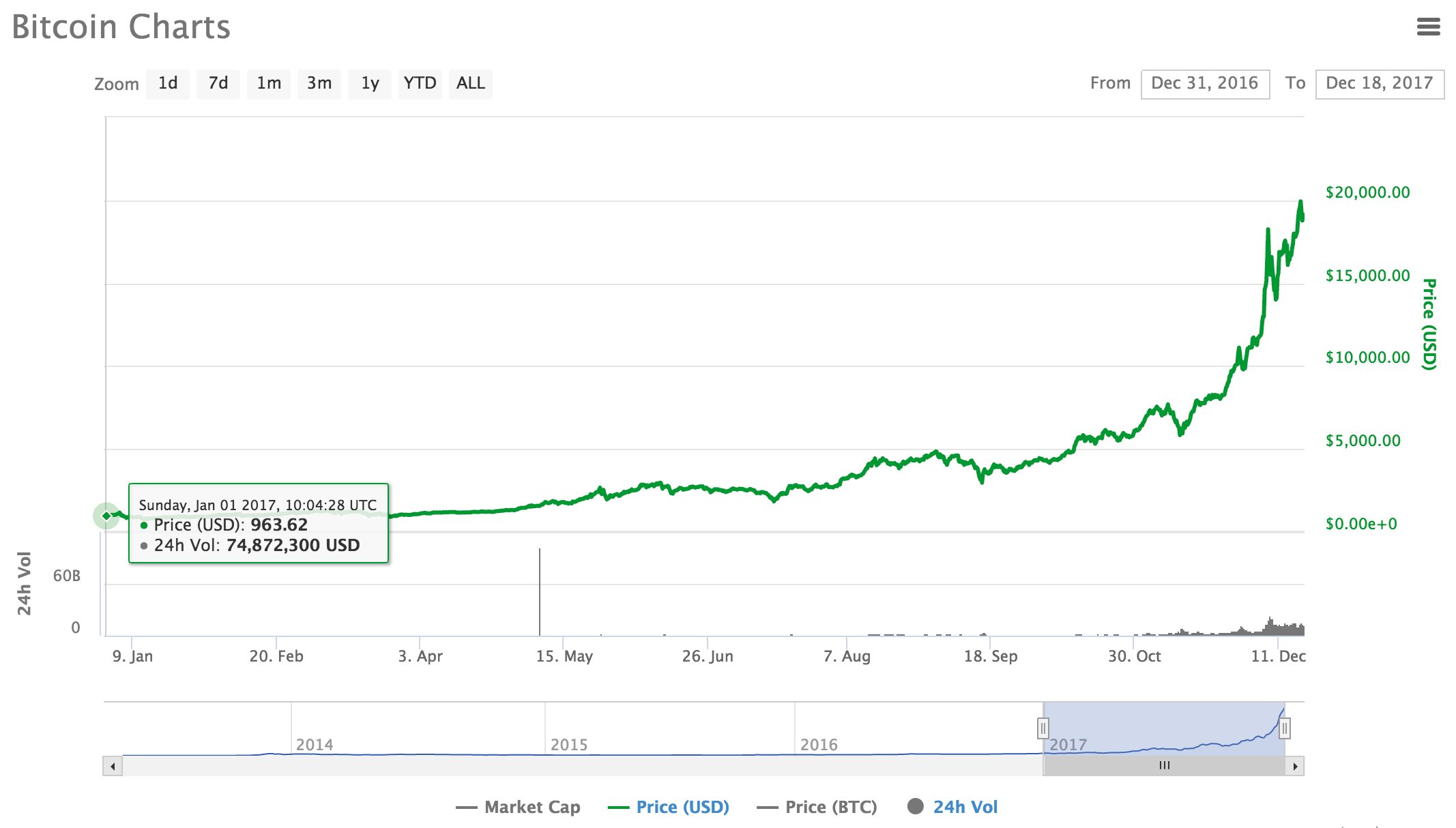Toggle the Price (USD) series in legend

point(669,807)
